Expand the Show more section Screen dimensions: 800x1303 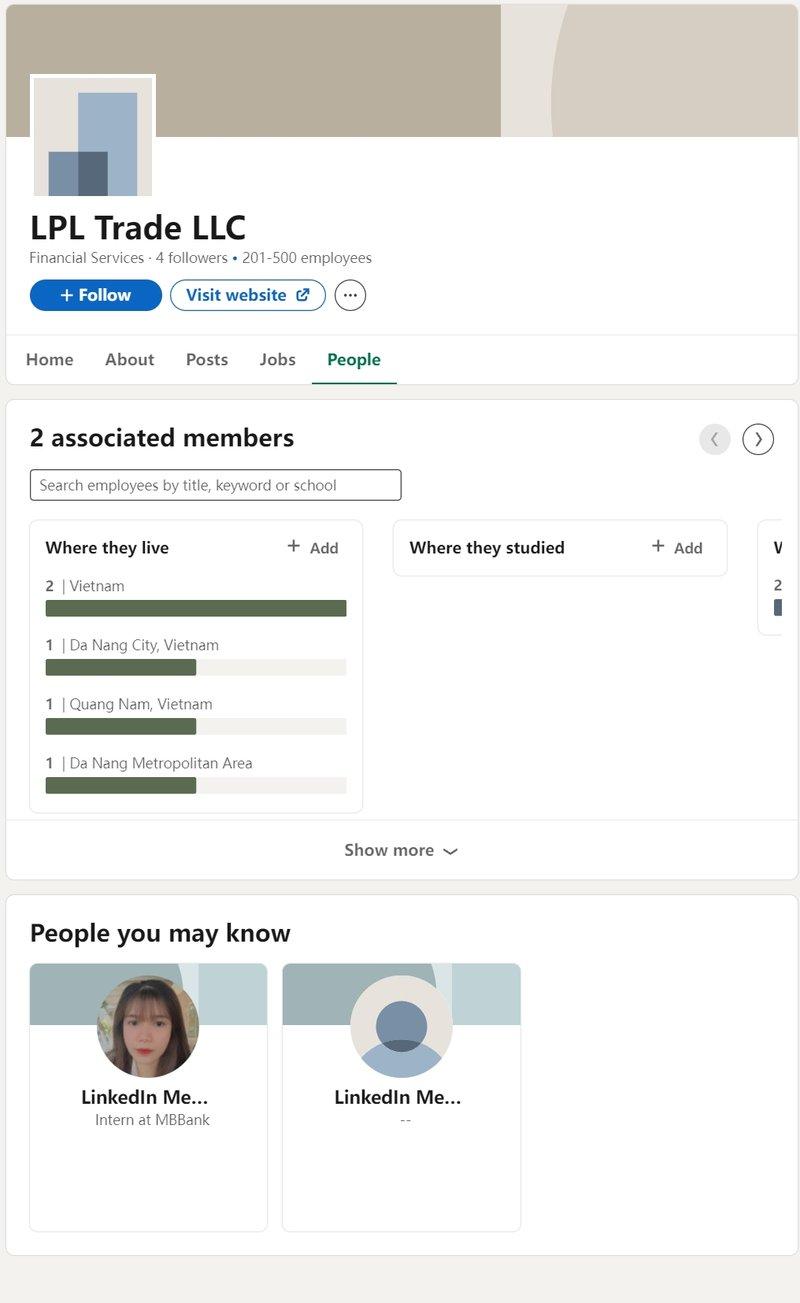(x=401, y=850)
